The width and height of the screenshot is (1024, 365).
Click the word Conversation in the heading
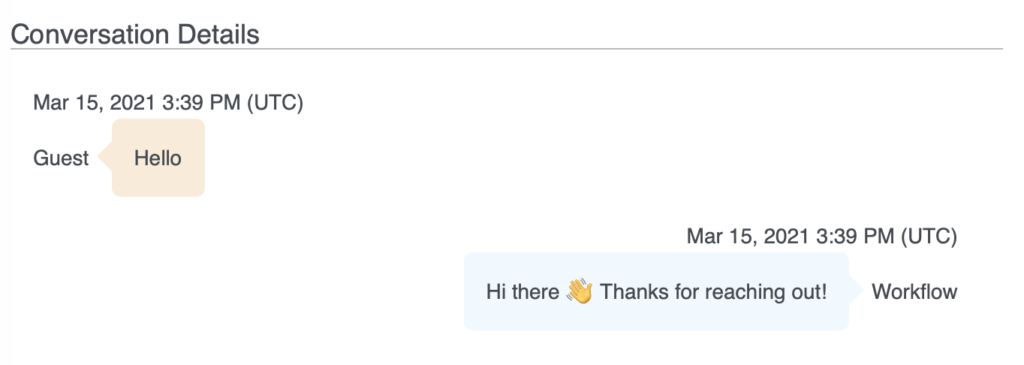[x=88, y=34]
